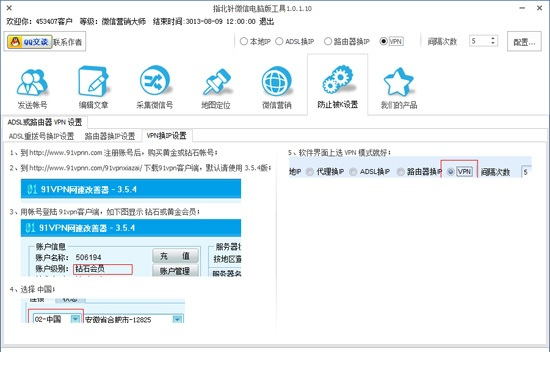Open the 地图定位 pushpin icon

click(216, 82)
